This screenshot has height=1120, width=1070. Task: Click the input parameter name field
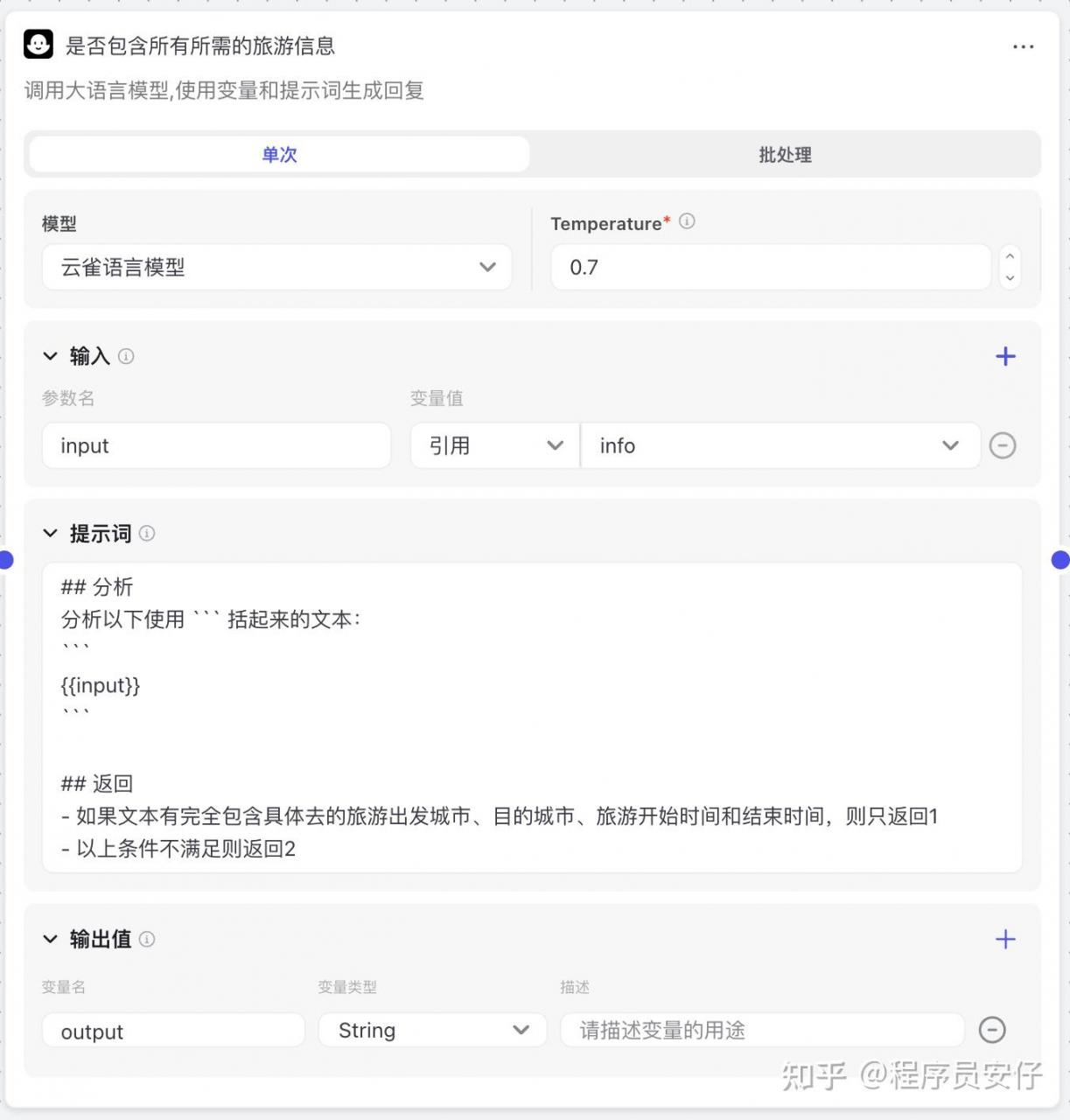click(x=216, y=445)
